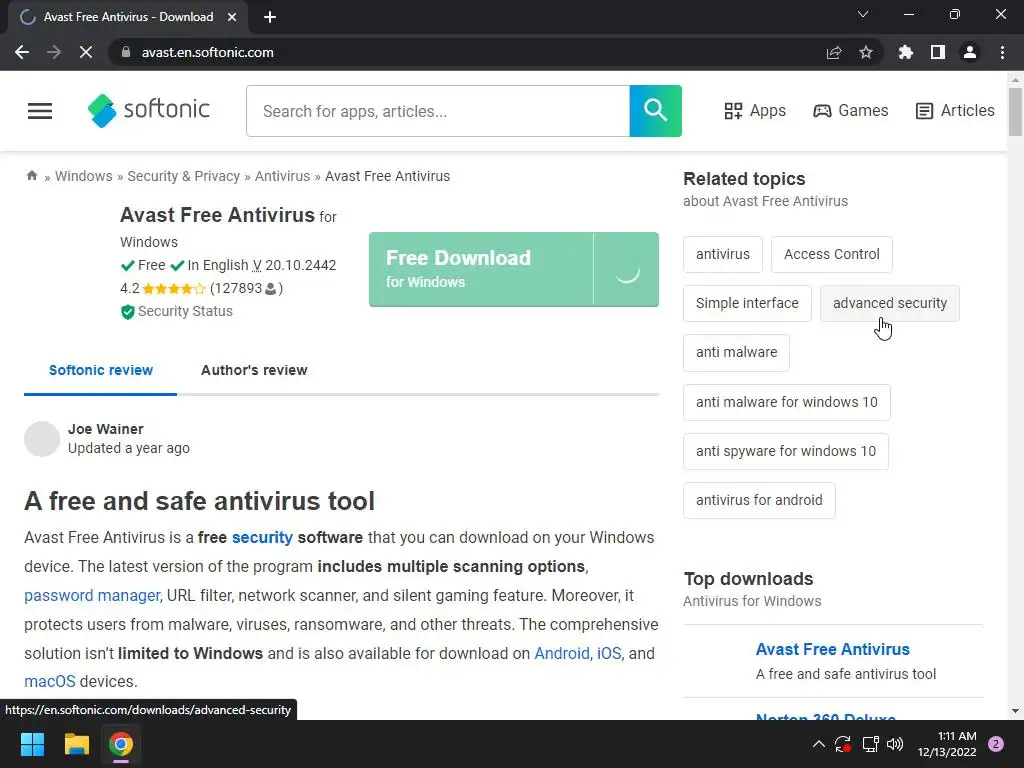Screen dimensions: 1024x768
Task: Bookmark this page with the star icon
Action: [x=866, y=52]
